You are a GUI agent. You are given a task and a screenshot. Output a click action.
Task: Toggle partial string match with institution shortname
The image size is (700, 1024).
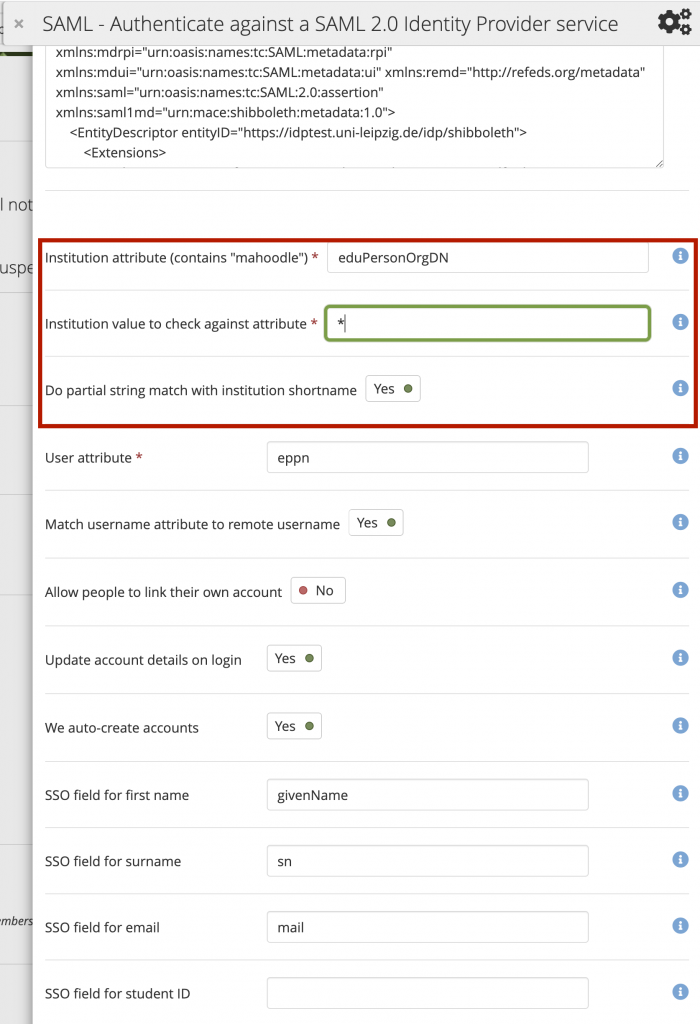click(x=393, y=389)
